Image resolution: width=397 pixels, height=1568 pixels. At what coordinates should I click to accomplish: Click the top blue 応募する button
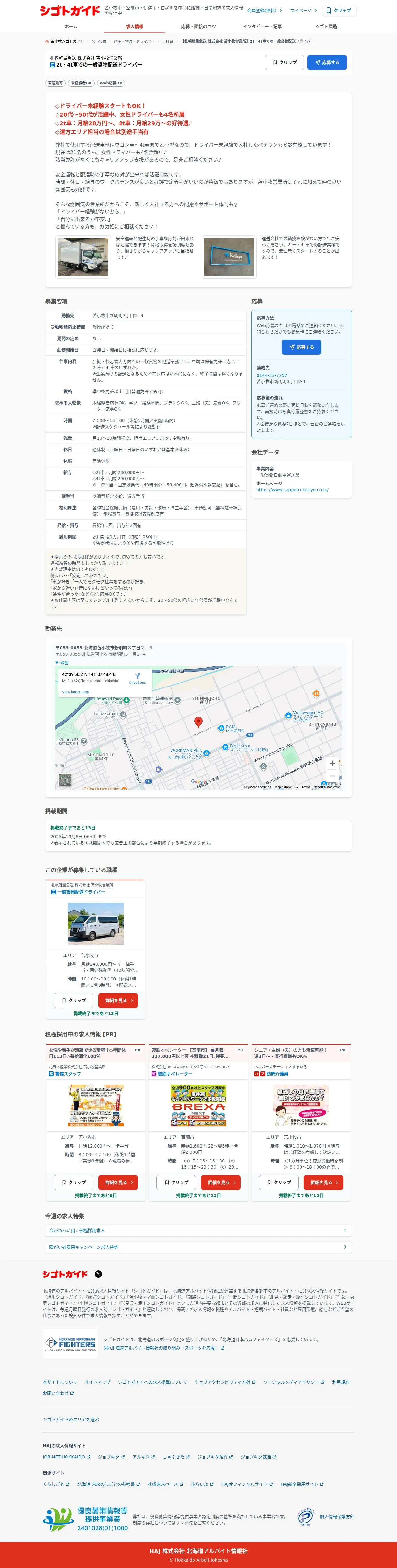pos(327,62)
